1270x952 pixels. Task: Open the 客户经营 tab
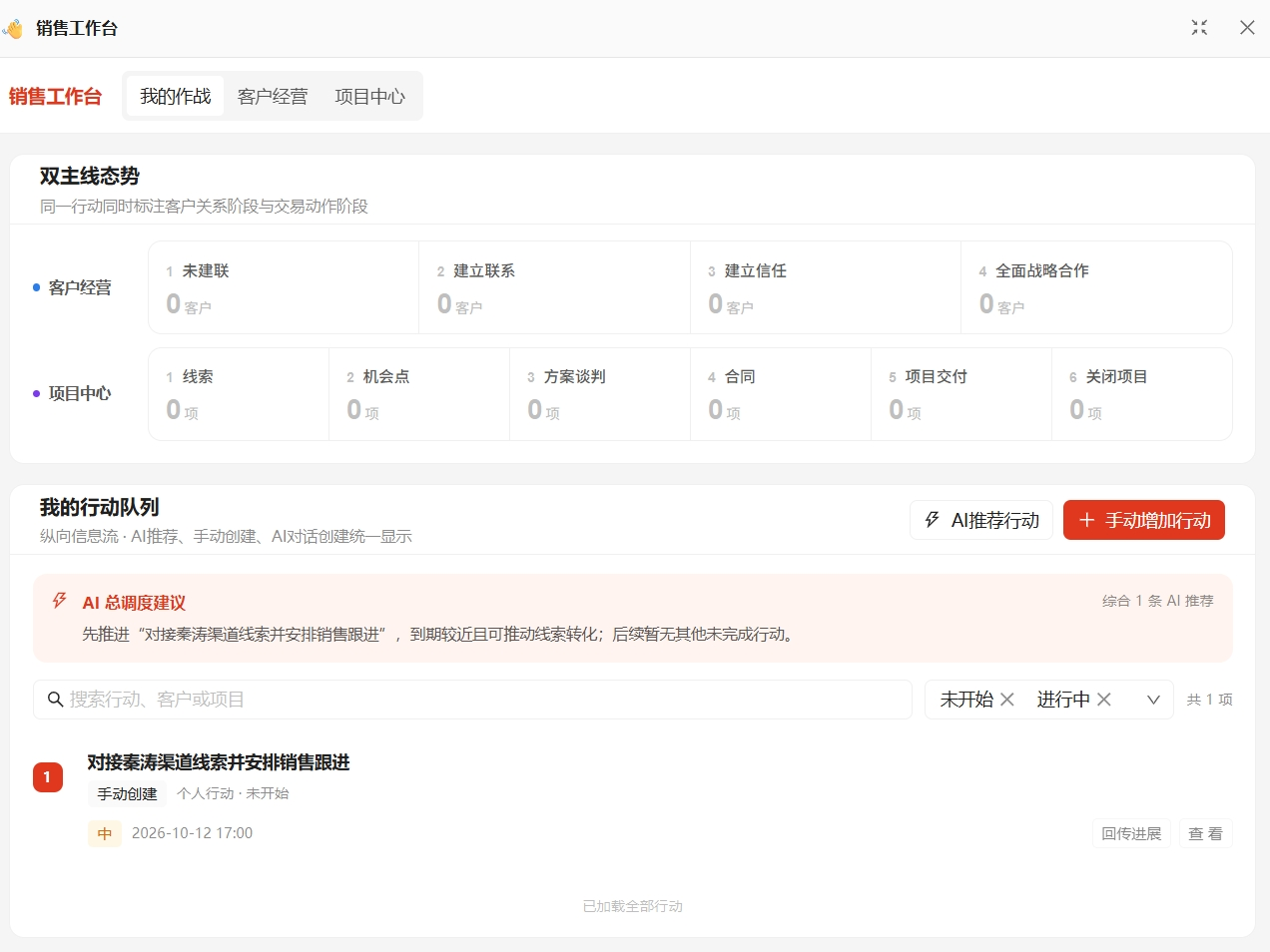pyautogui.click(x=273, y=96)
